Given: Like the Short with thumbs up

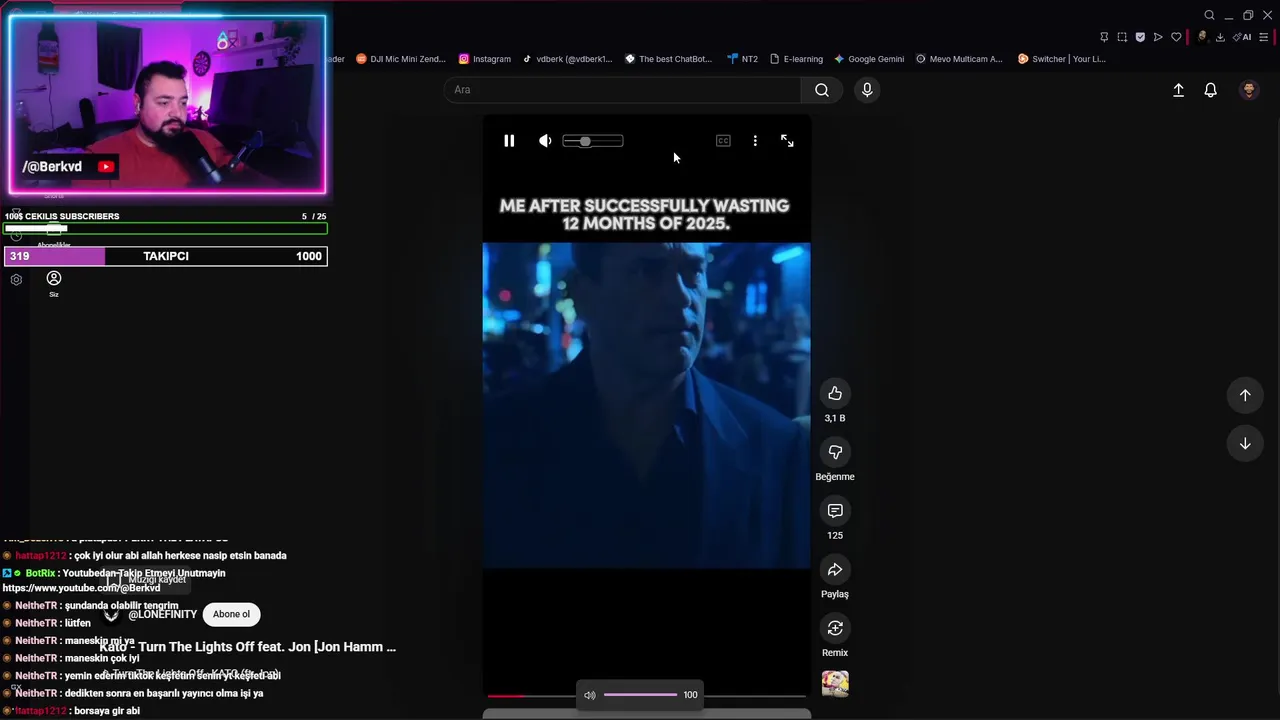Looking at the screenshot, I should tap(835, 394).
